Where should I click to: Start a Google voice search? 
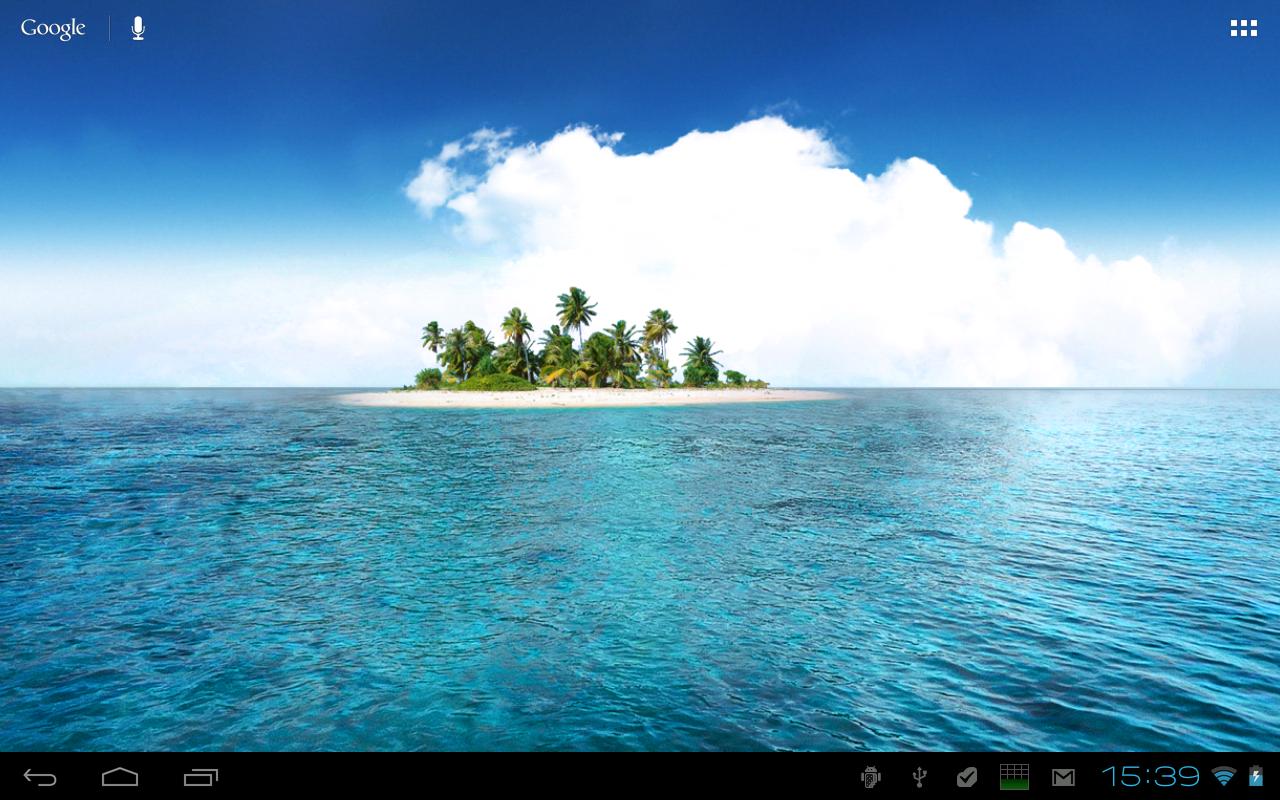(136, 27)
